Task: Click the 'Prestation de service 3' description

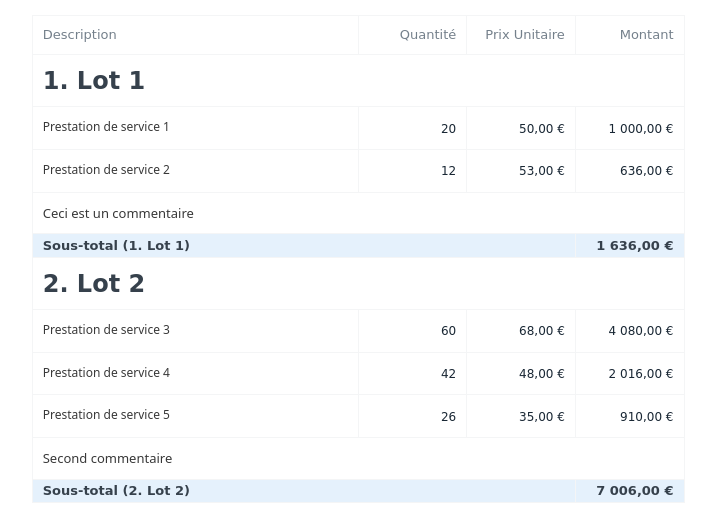Action: coord(106,330)
